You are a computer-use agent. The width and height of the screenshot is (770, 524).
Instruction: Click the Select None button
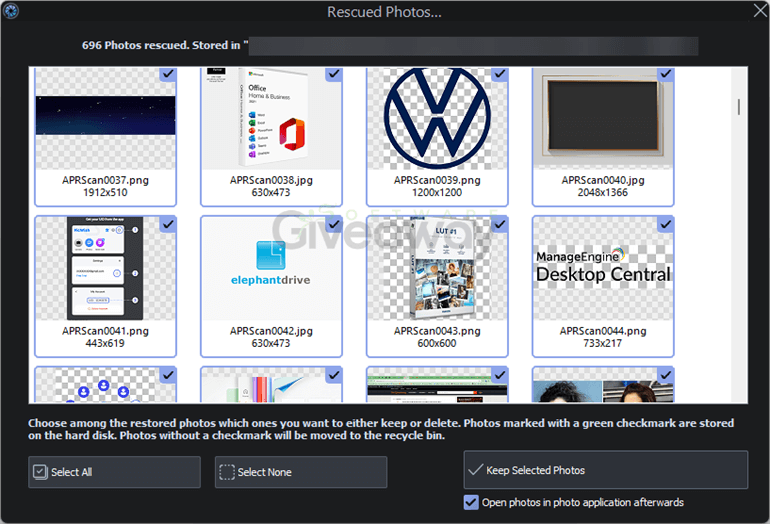301,472
